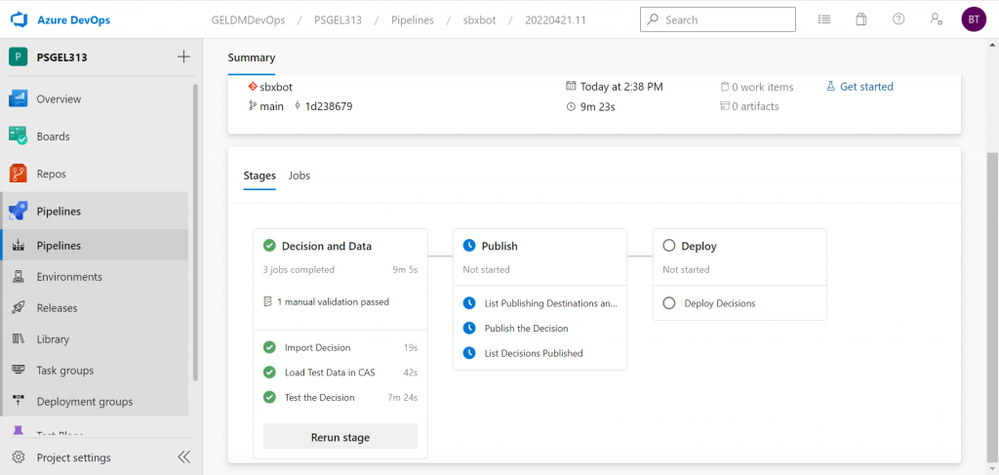Open the work items list icon in header
This screenshot has height=475, width=999.
[824, 19]
